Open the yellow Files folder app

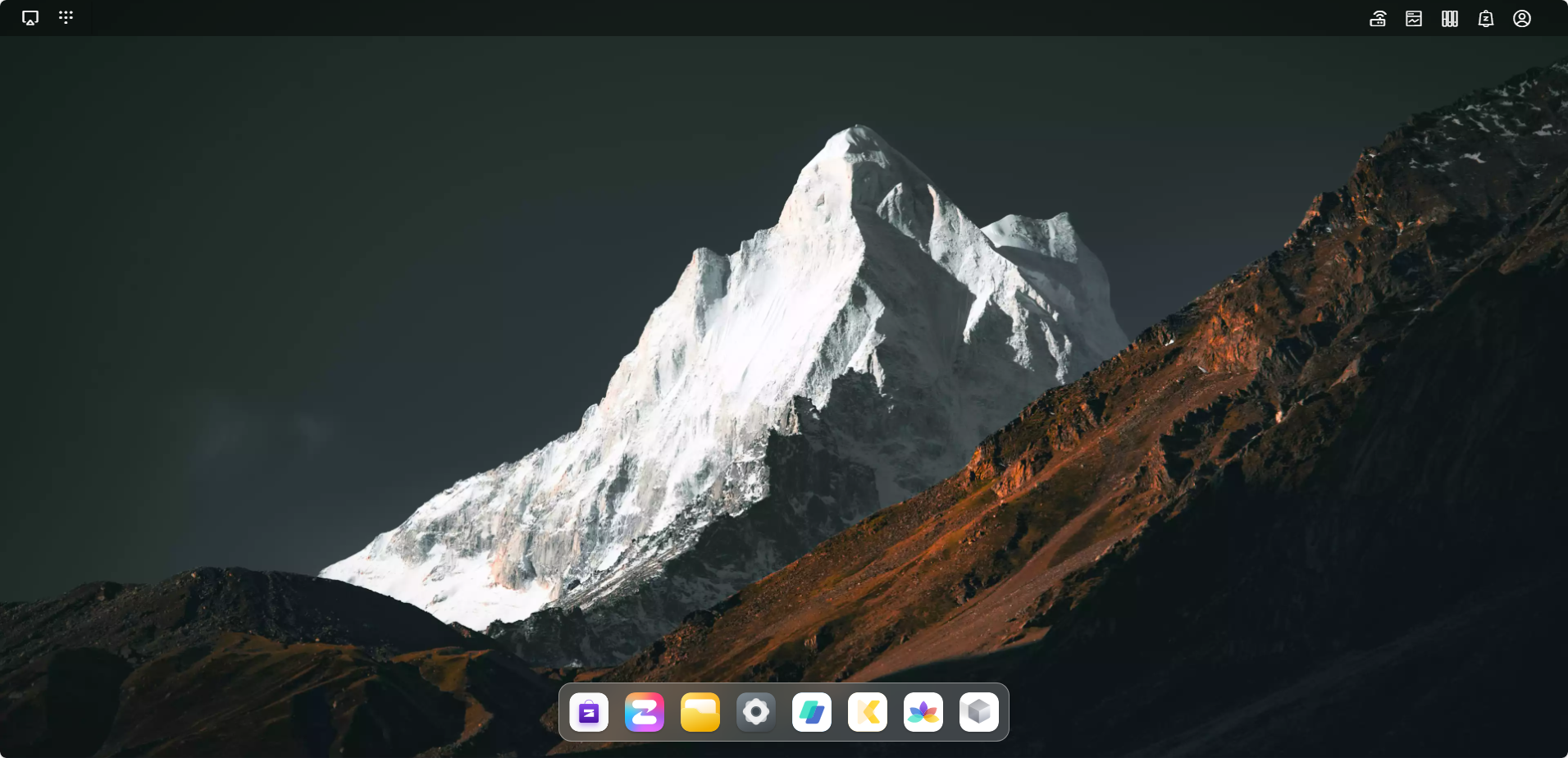coord(700,712)
